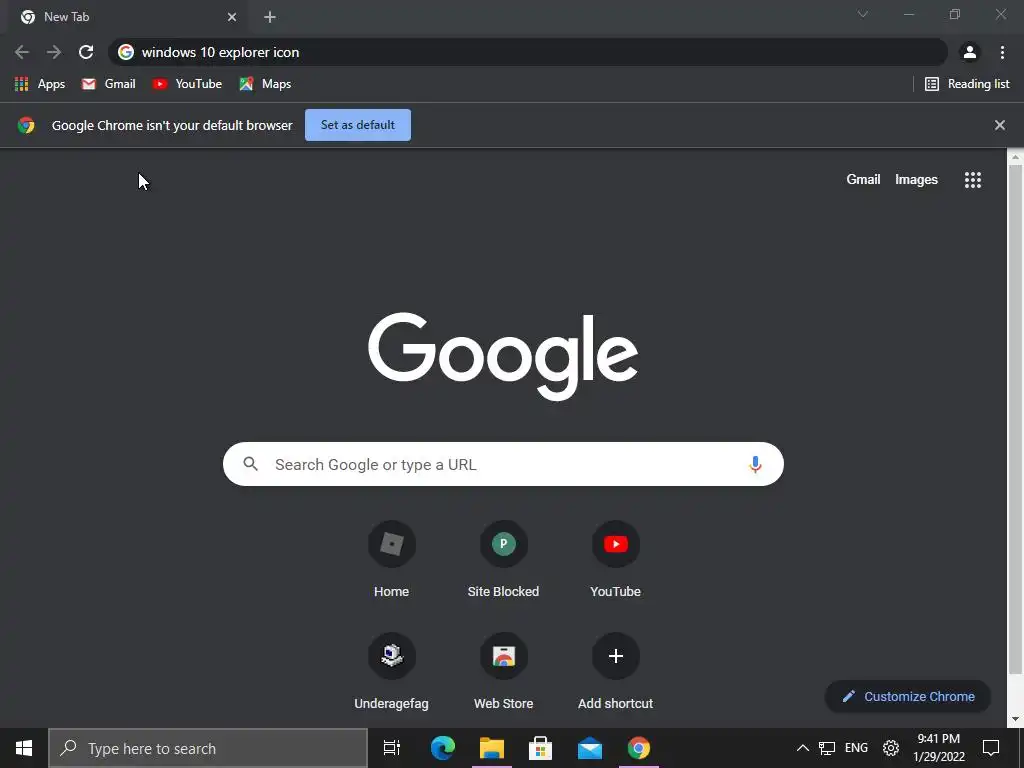Open the tab search dropdown arrow
The height and width of the screenshot is (768, 1024).
[x=863, y=14]
